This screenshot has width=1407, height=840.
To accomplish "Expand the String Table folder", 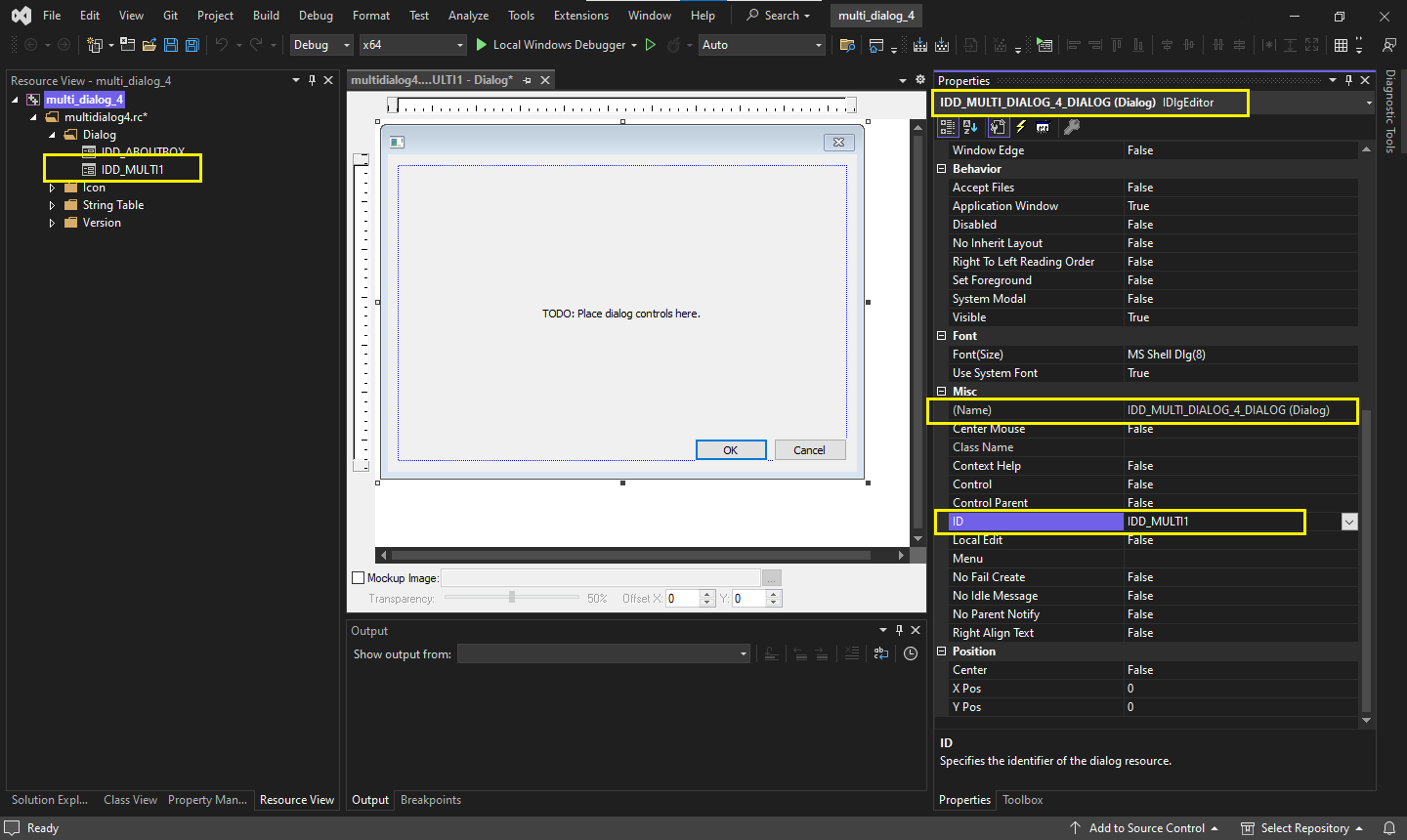I will (52, 205).
